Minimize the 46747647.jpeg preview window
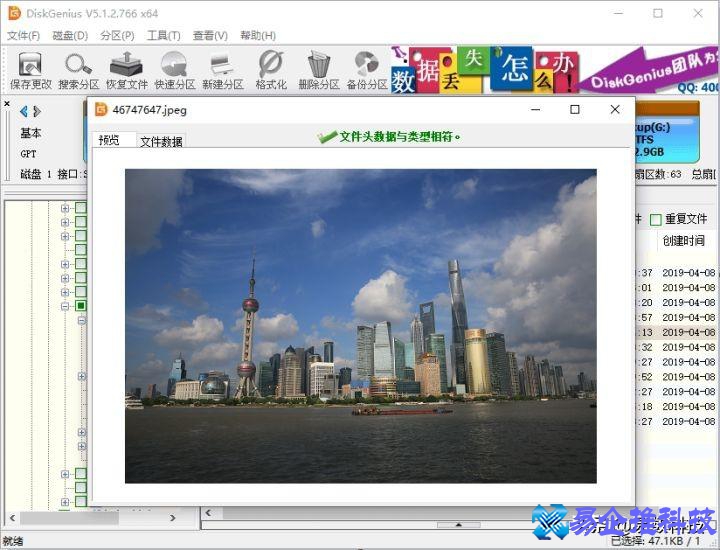 (x=535, y=110)
